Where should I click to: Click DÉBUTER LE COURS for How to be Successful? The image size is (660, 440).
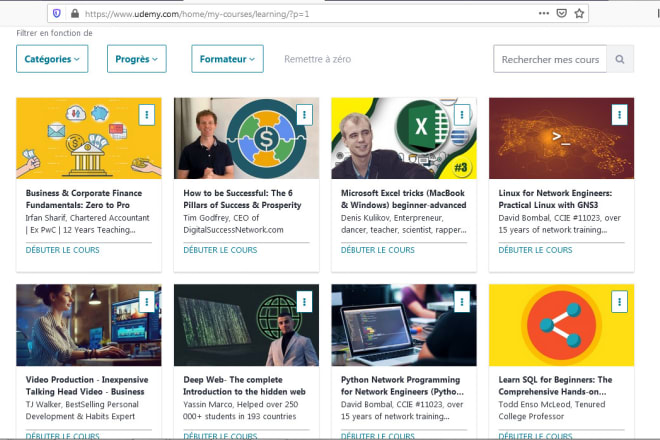point(220,250)
